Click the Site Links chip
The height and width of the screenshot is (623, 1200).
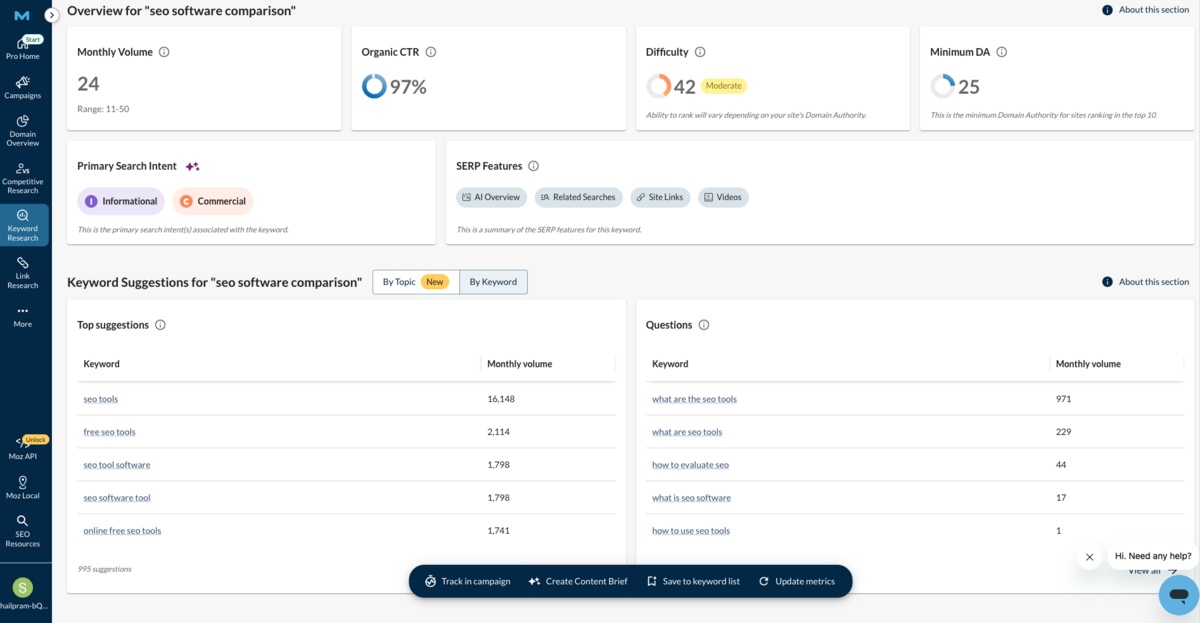pos(660,197)
